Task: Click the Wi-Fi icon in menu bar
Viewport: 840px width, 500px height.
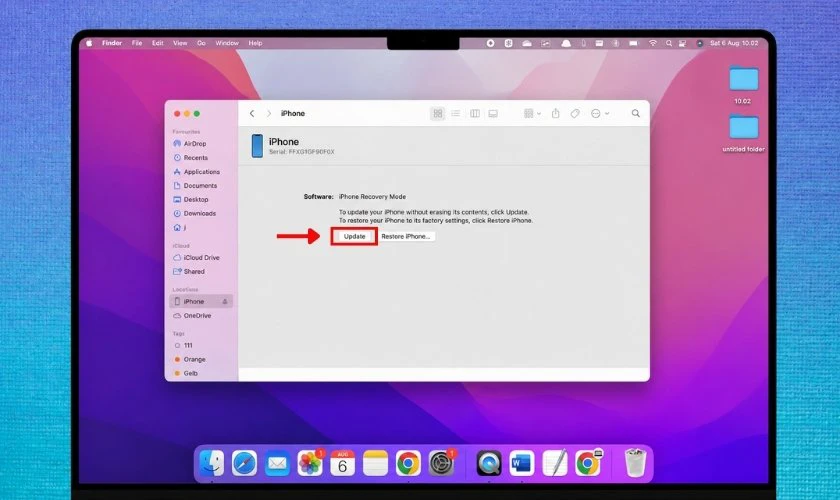Action: tap(652, 43)
